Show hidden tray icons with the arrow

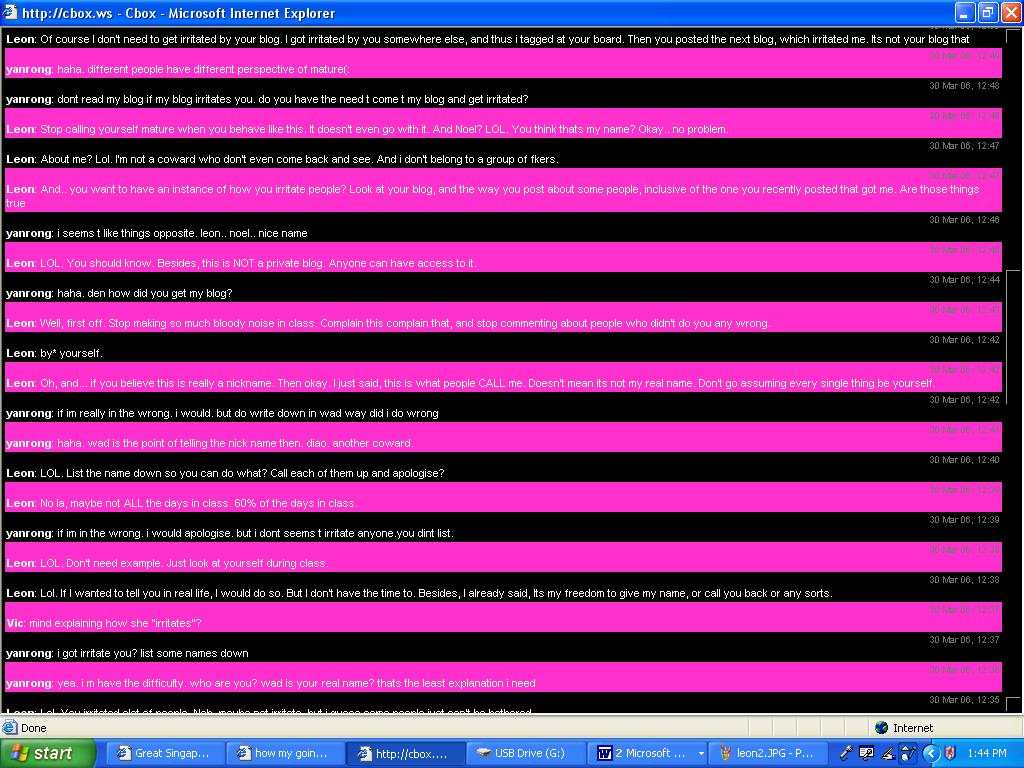point(931,753)
